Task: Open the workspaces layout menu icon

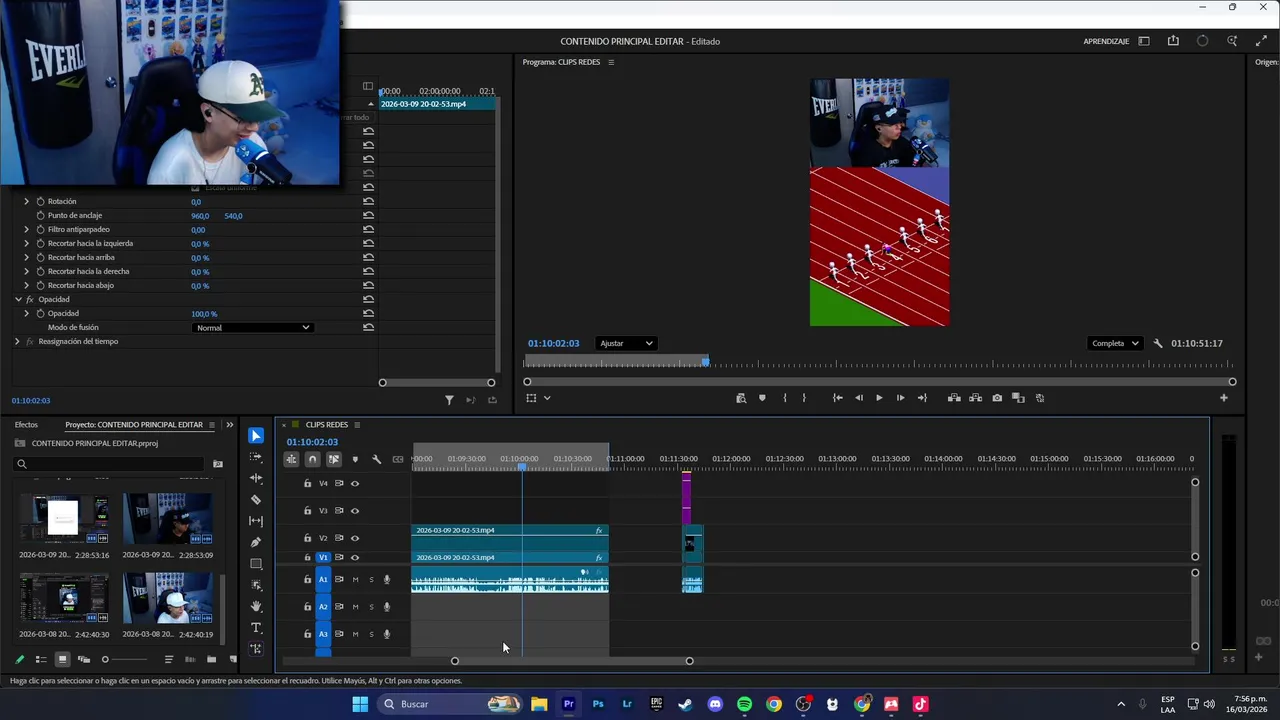Action: tap(1144, 41)
